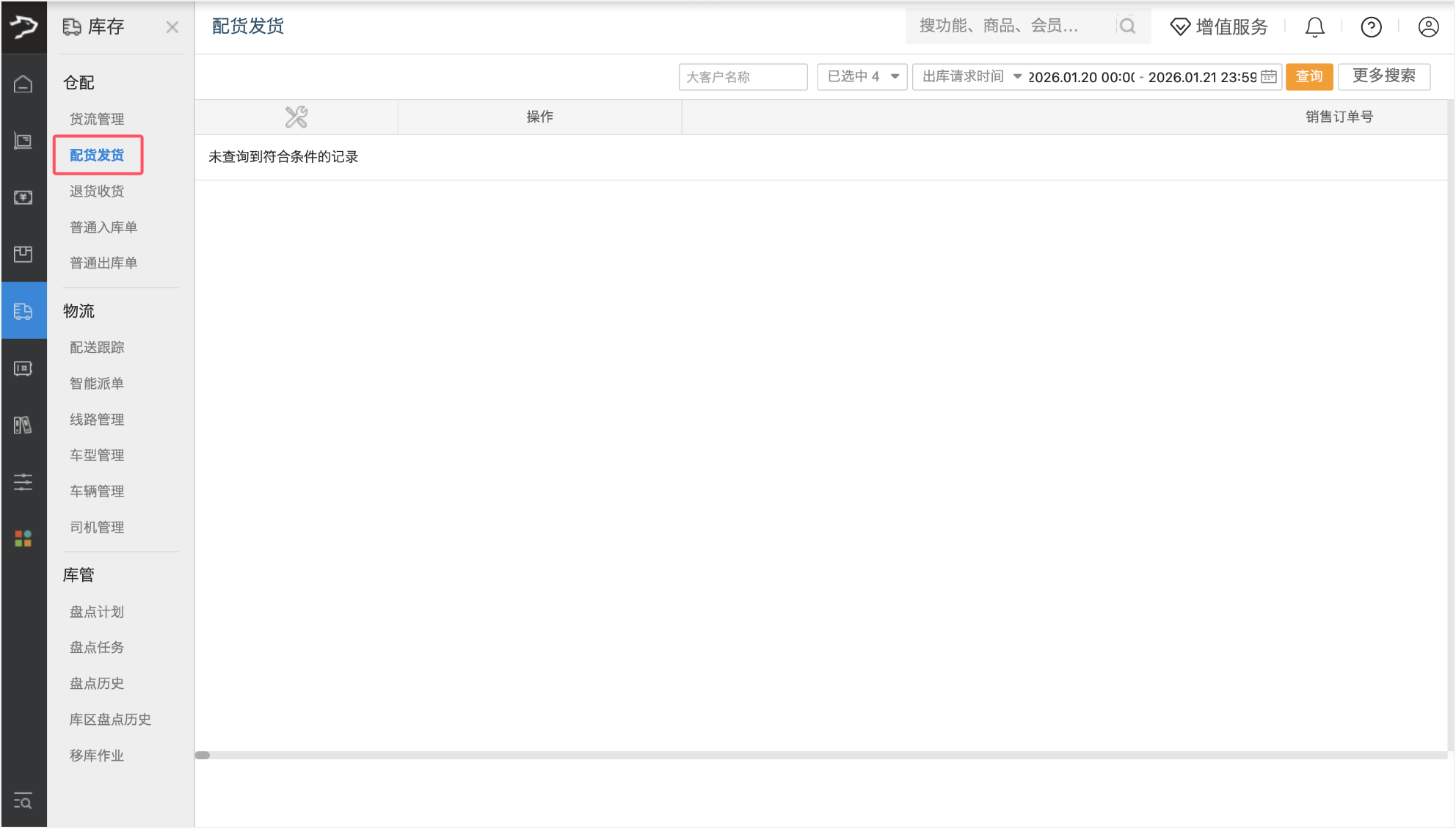Open the user account icon
The image size is (1456, 829).
(1428, 27)
